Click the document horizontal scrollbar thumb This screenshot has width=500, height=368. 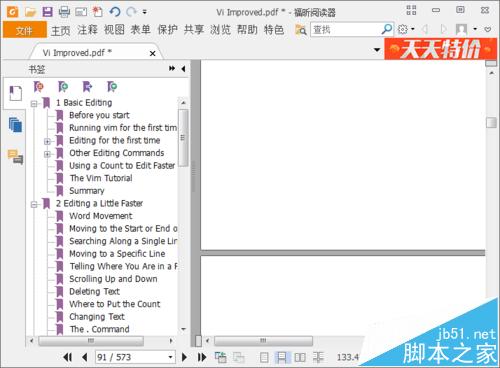[x=263, y=341]
